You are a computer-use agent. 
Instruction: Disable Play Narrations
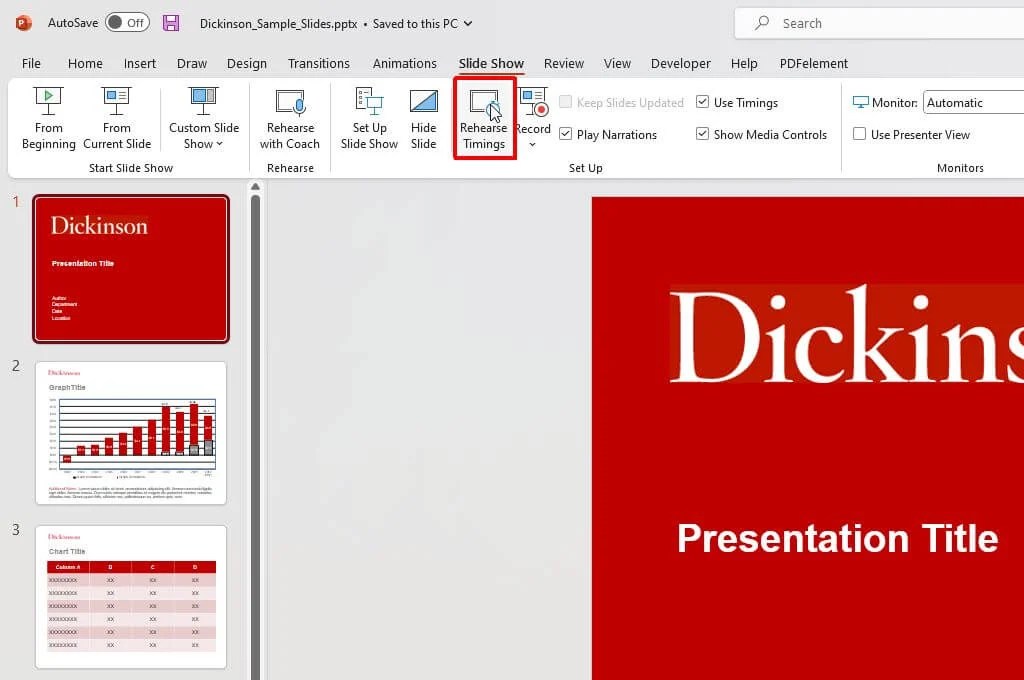tap(566, 134)
